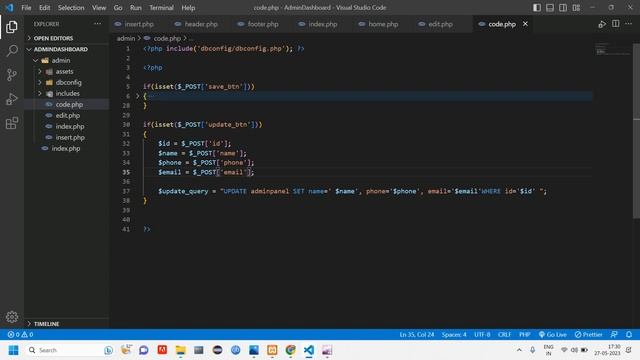Screen dimensions: 640x360
Task: Click the Explorer more actions ellipsis
Action: 98,24
